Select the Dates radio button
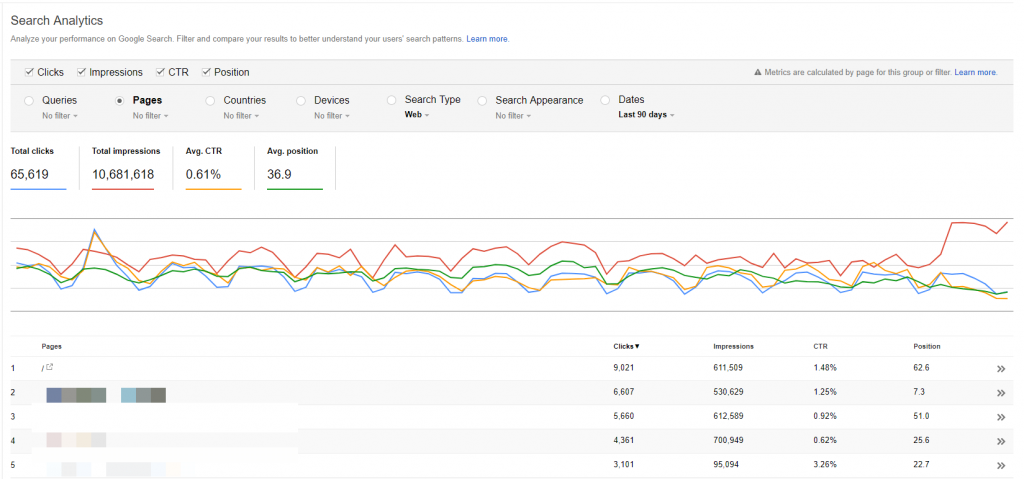This screenshot has width=1024, height=479. 605,101
